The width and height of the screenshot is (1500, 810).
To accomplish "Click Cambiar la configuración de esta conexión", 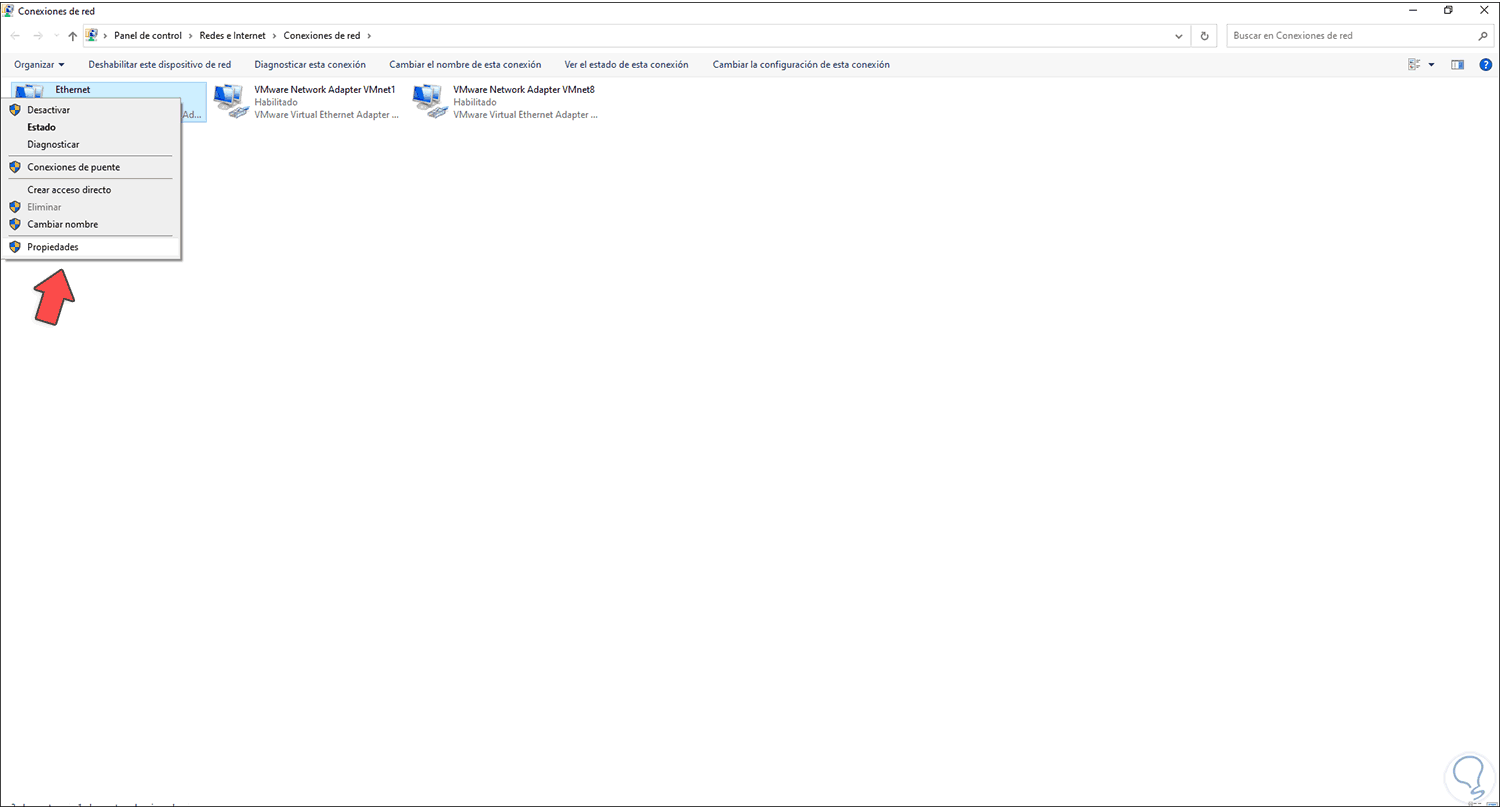I will [x=801, y=64].
